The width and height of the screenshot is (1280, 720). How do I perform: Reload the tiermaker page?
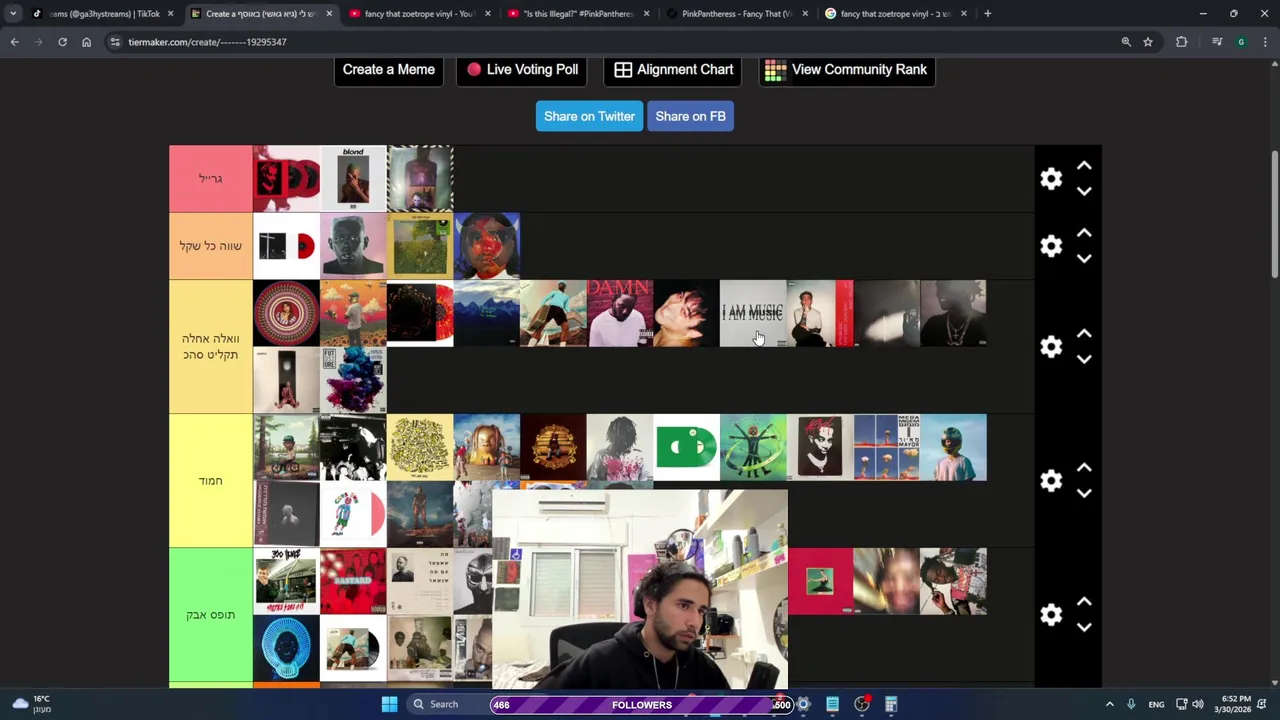point(62,42)
